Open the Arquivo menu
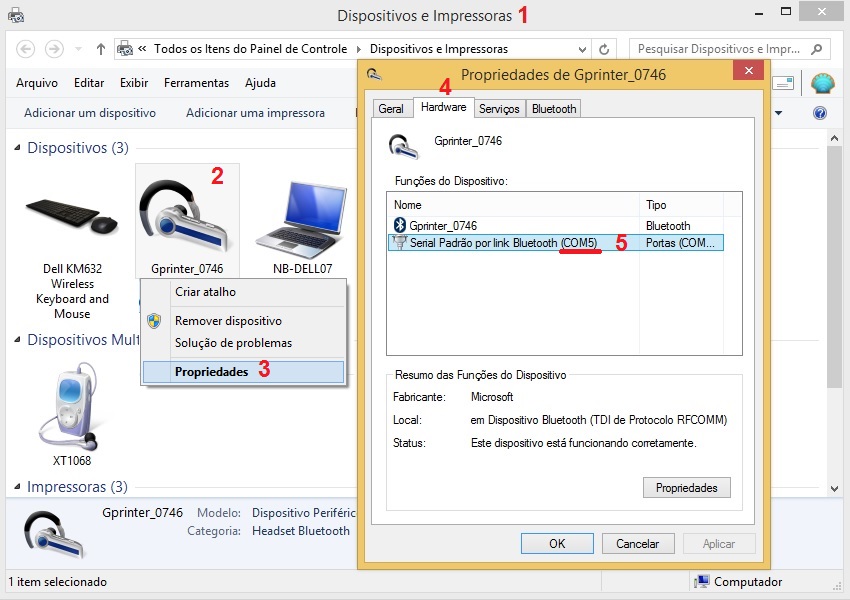 [37, 83]
